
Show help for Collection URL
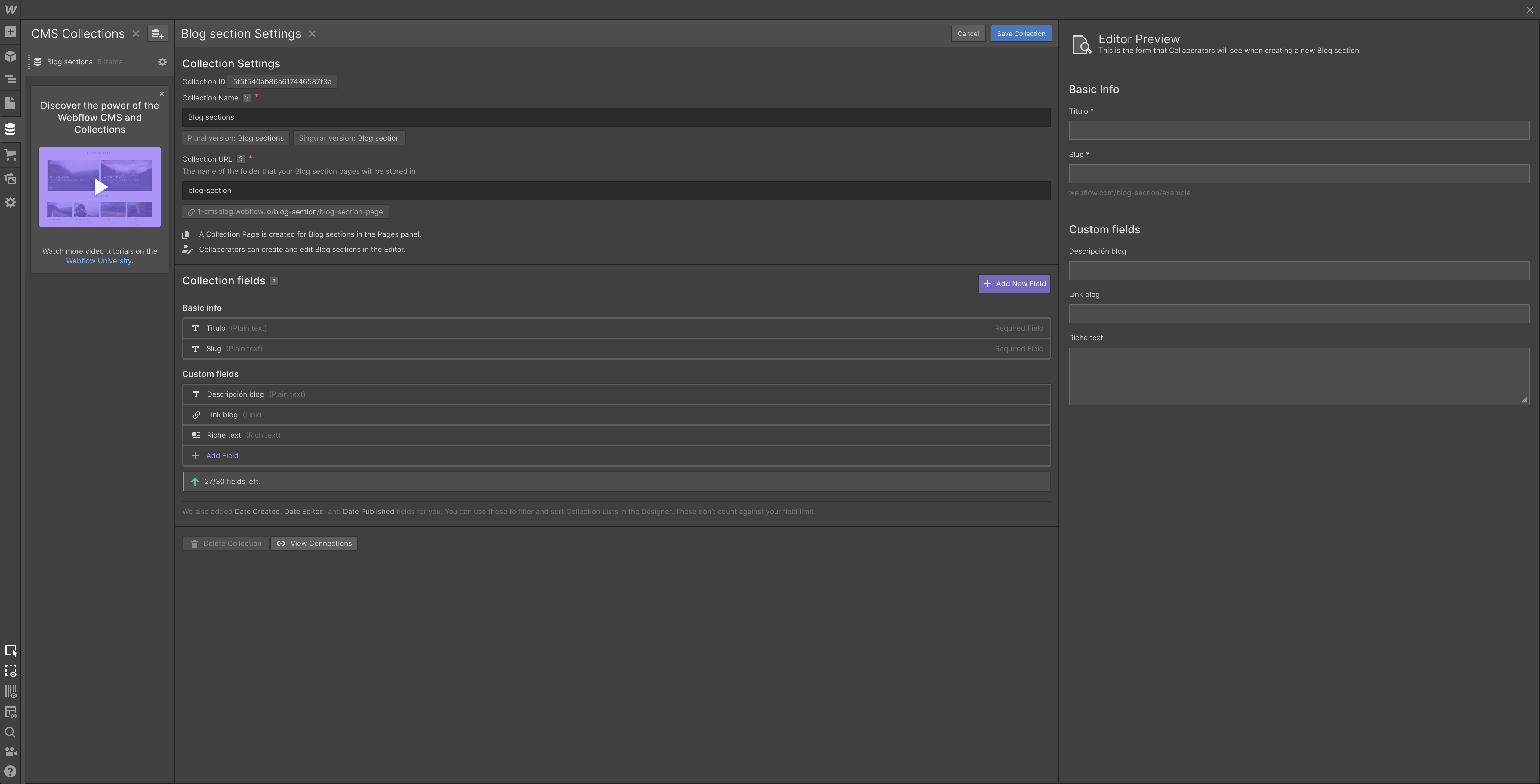pyautogui.click(x=240, y=159)
